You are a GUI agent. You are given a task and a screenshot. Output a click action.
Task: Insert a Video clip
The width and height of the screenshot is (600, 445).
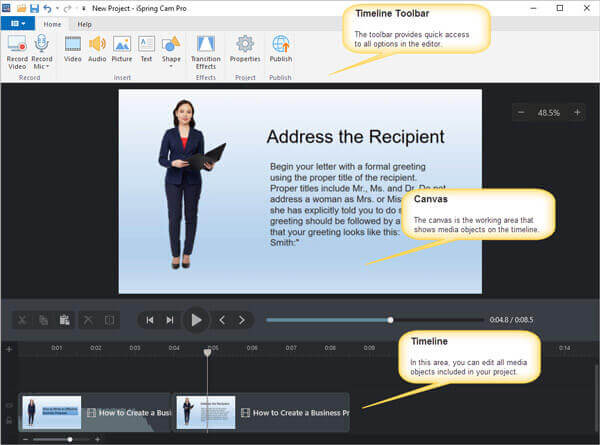click(73, 49)
